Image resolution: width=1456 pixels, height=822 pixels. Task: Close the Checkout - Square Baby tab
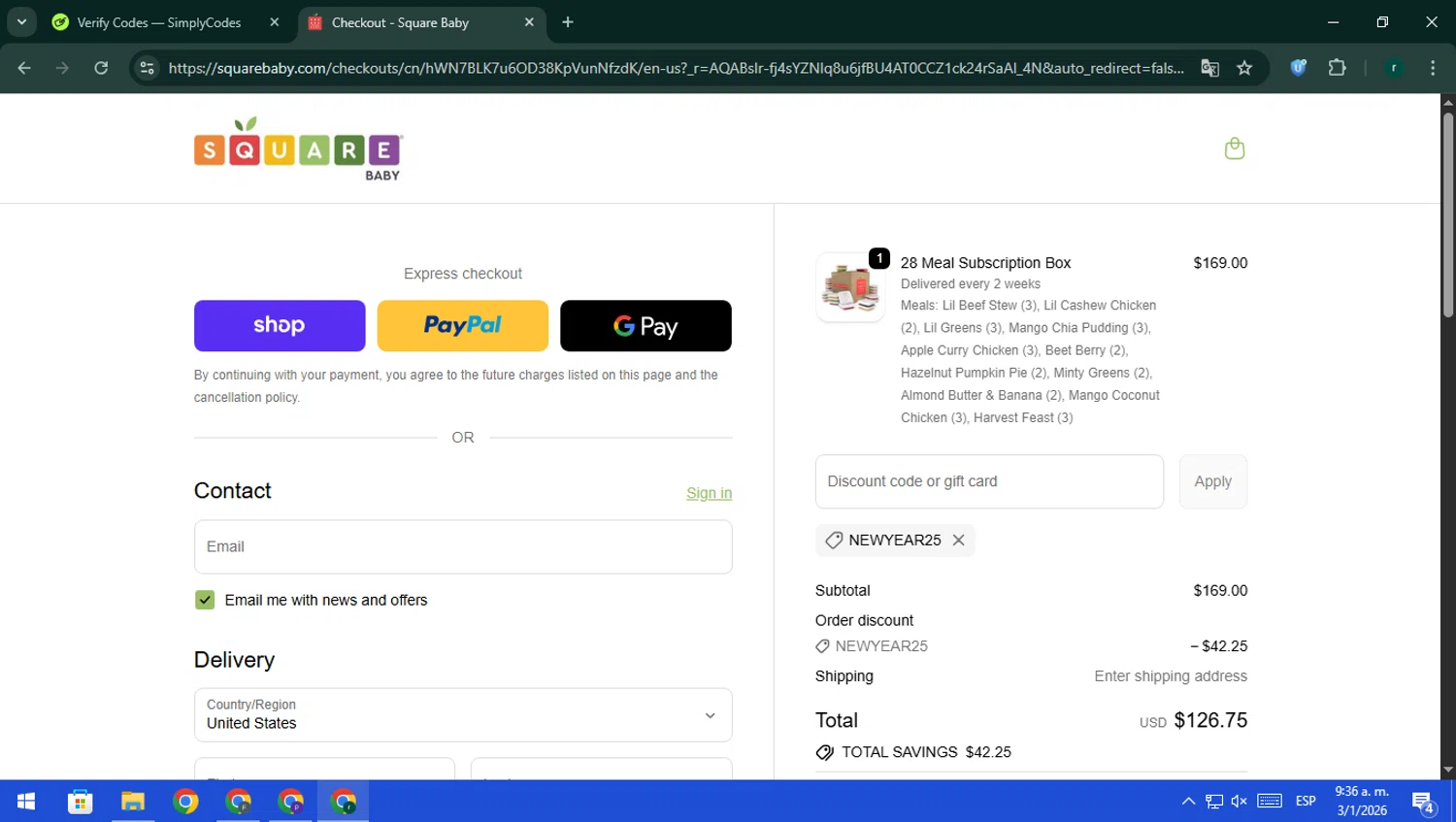(529, 22)
